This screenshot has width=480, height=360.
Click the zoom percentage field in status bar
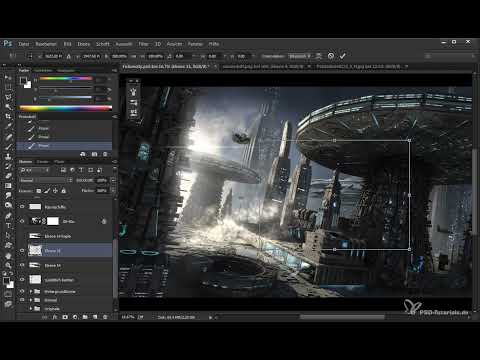[128, 317]
